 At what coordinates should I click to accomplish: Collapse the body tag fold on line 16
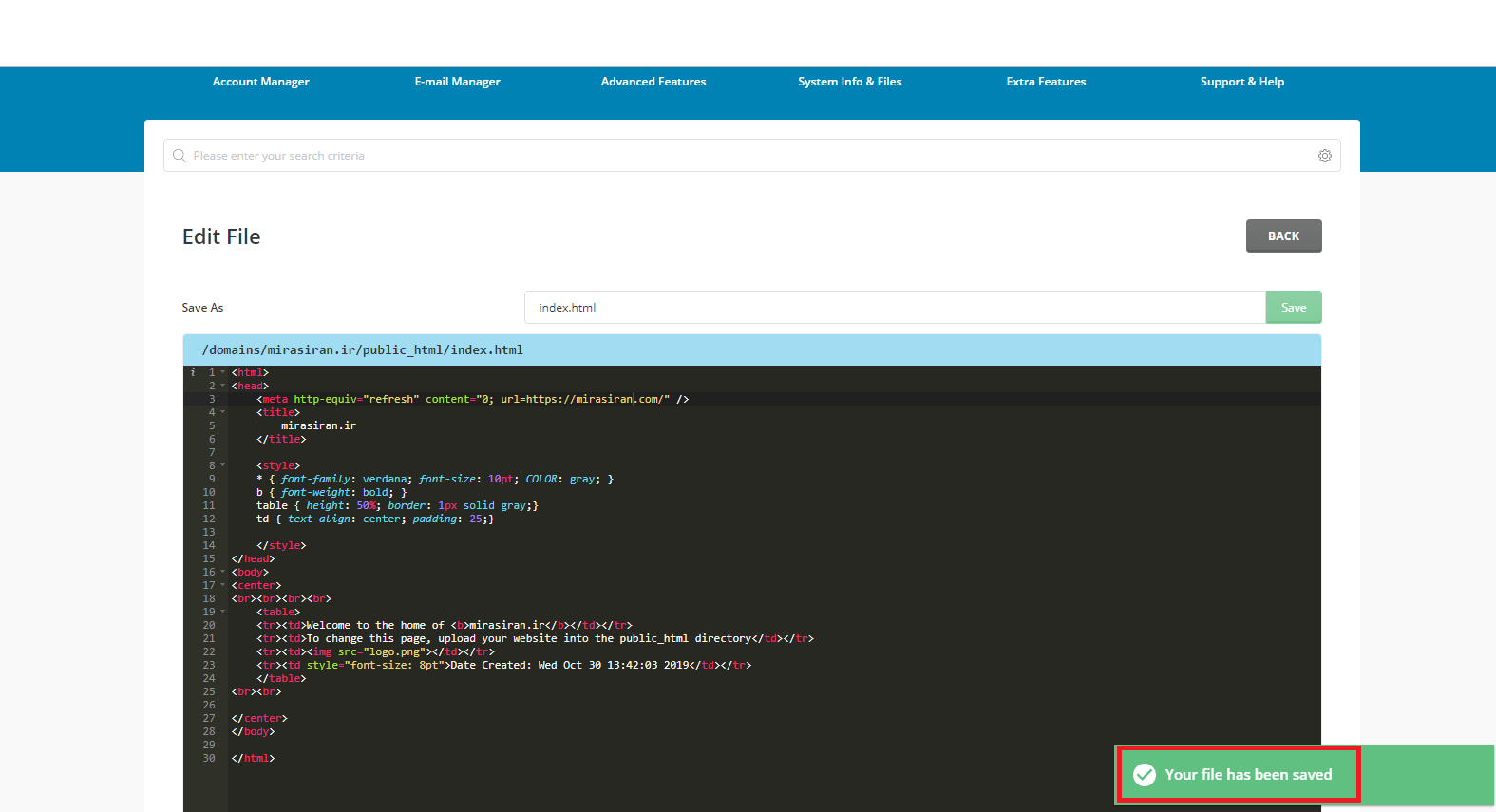(x=223, y=572)
